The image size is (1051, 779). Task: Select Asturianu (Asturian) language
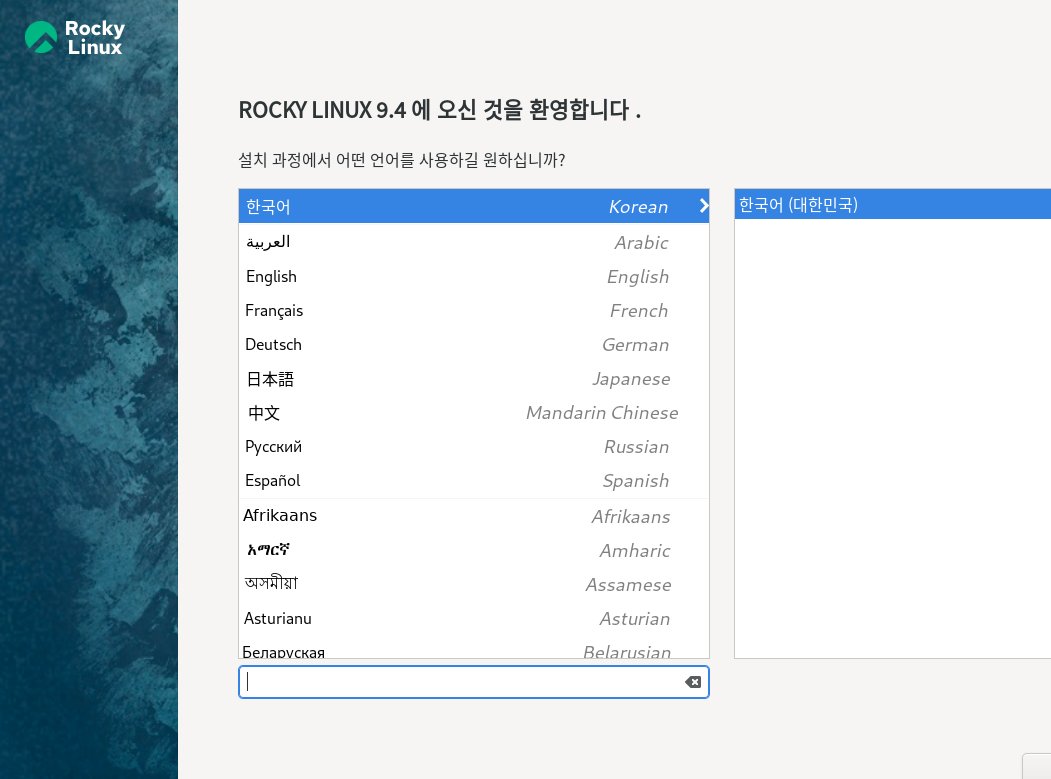coord(474,619)
